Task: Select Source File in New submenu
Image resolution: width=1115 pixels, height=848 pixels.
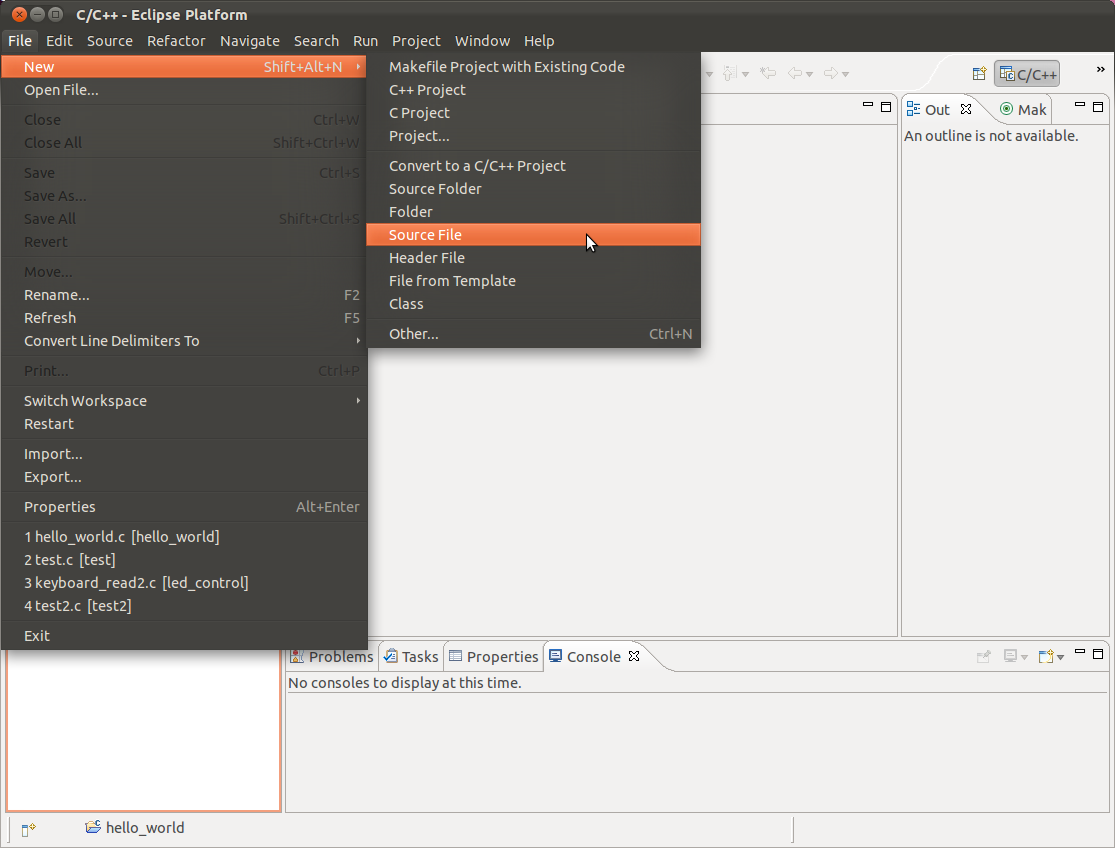Action: coord(533,235)
